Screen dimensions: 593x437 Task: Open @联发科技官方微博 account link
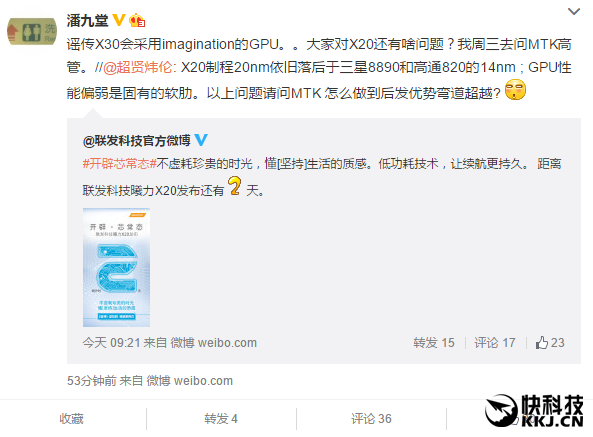click(x=136, y=141)
